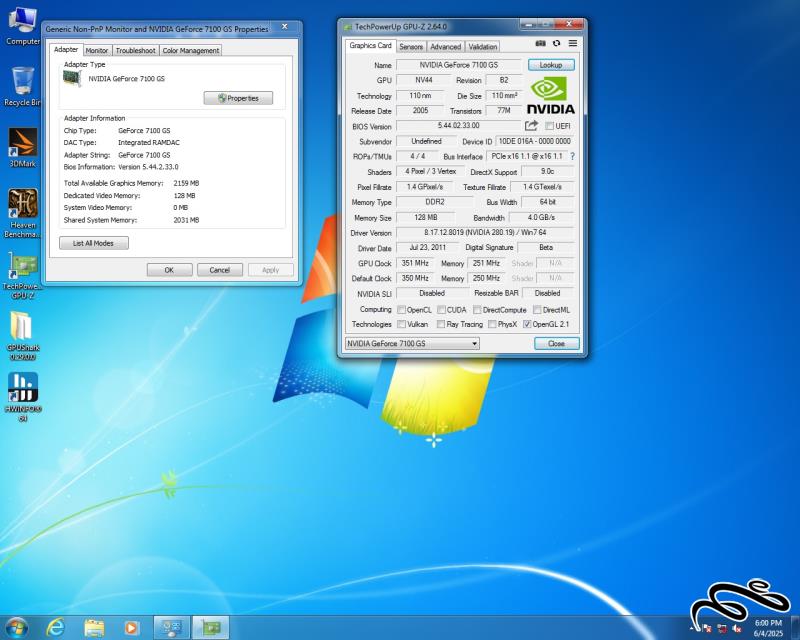
Task: Click the adapter card icon beside NVIDIA GeForce 7100 GS
Action: 72,79
